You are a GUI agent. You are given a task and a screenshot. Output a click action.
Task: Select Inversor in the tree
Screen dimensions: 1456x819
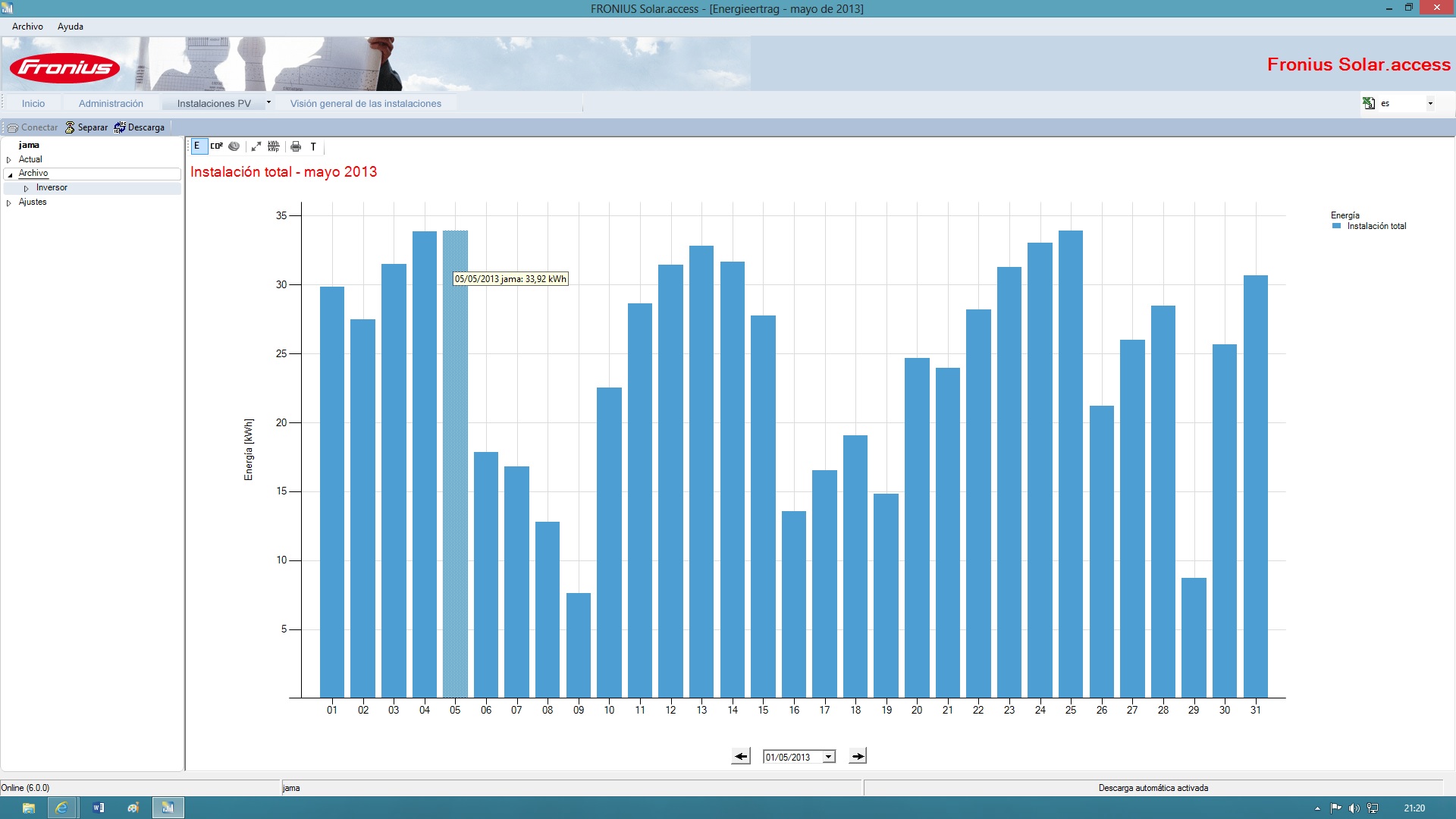pos(52,187)
